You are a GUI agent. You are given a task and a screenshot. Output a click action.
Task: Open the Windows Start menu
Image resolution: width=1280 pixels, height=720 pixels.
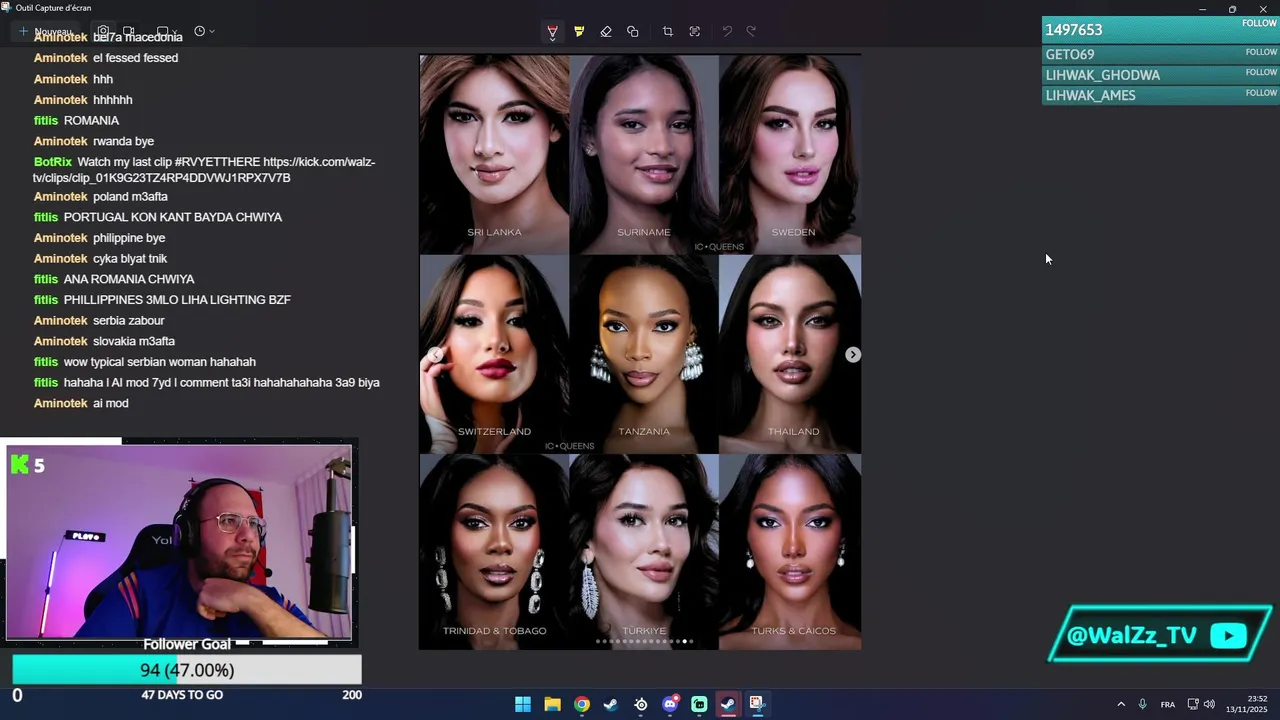point(523,704)
